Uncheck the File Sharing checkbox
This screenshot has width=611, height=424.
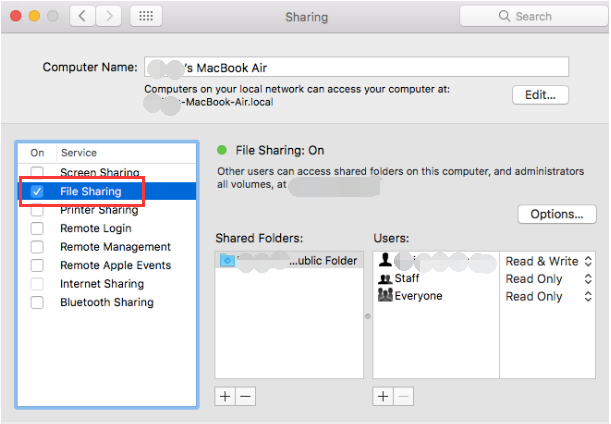(x=37, y=191)
